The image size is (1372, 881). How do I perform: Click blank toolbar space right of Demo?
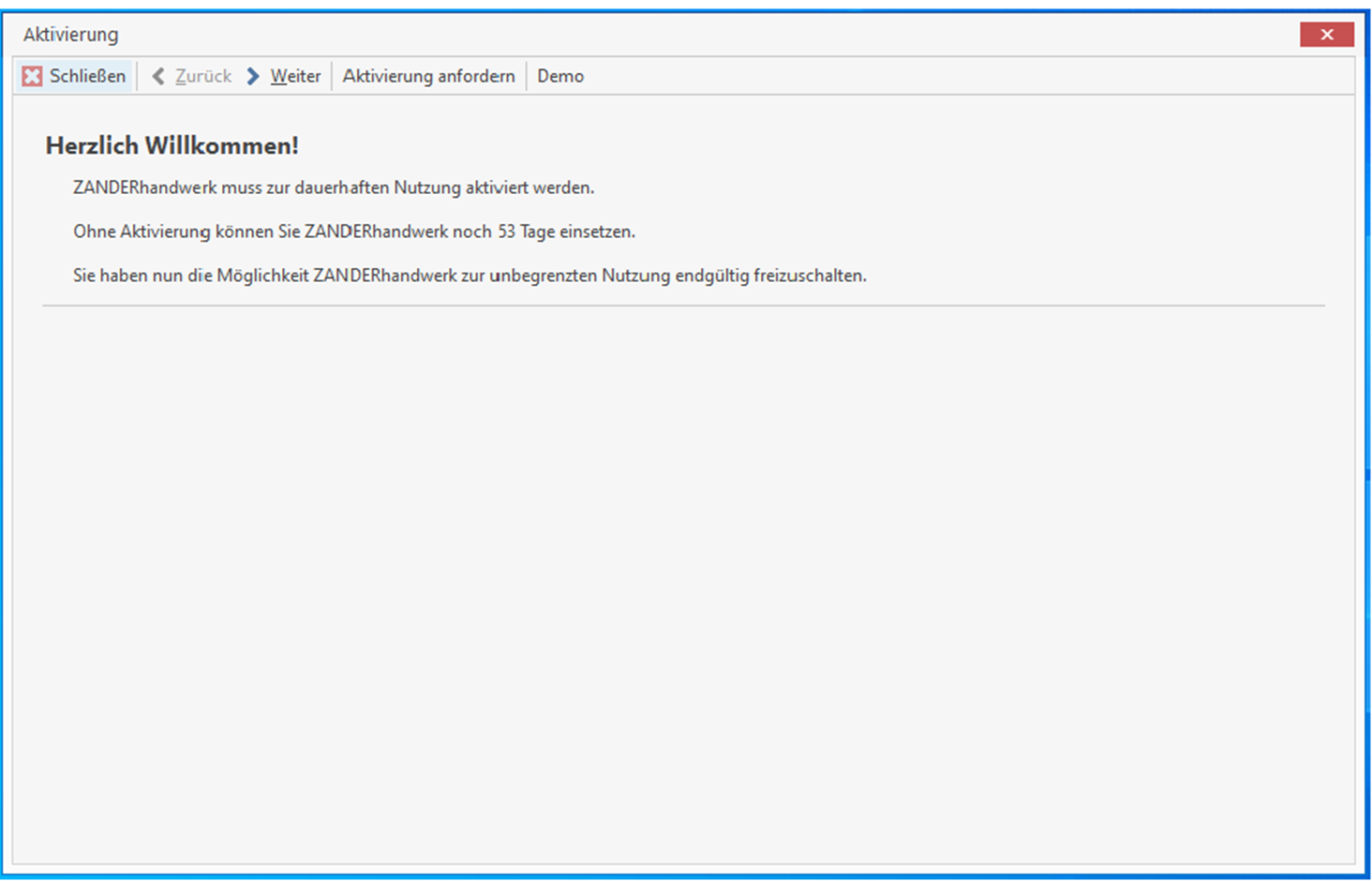[x=937, y=77]
